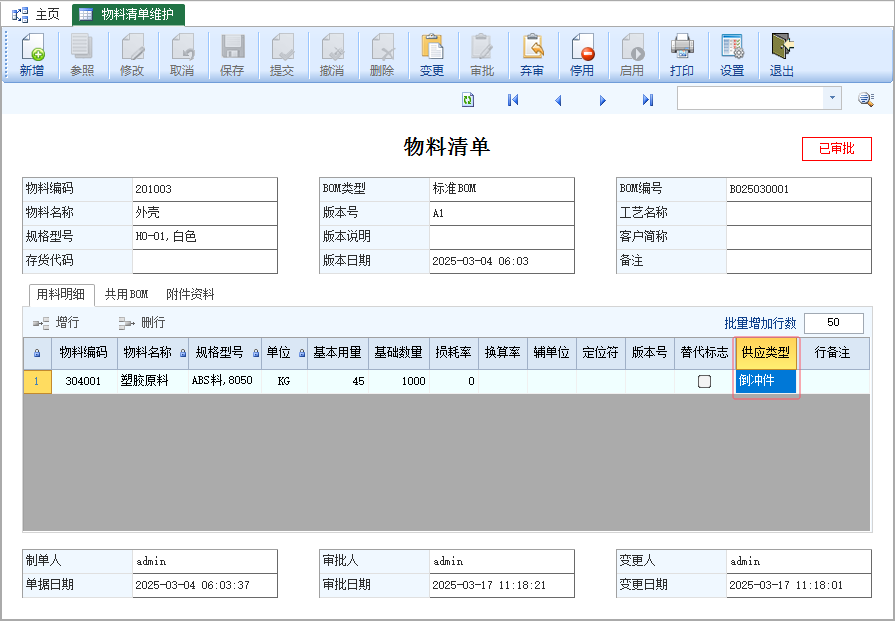Image resolution: width=895 pixels, height=621 pixels.
Task: Go to the next record arrow
Action: pyautogui.click(x=603, y=99)
